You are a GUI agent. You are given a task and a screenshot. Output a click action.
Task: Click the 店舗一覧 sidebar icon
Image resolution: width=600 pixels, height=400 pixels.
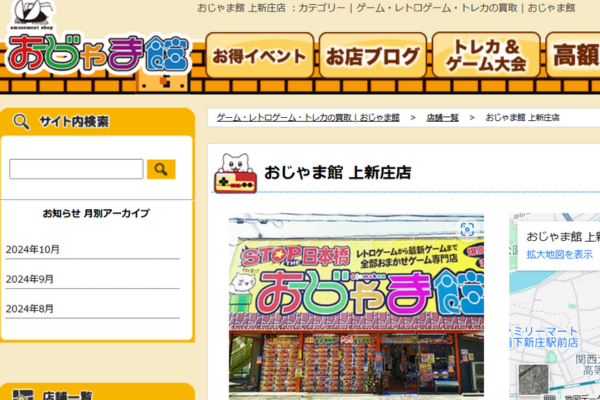click(23, 395)
